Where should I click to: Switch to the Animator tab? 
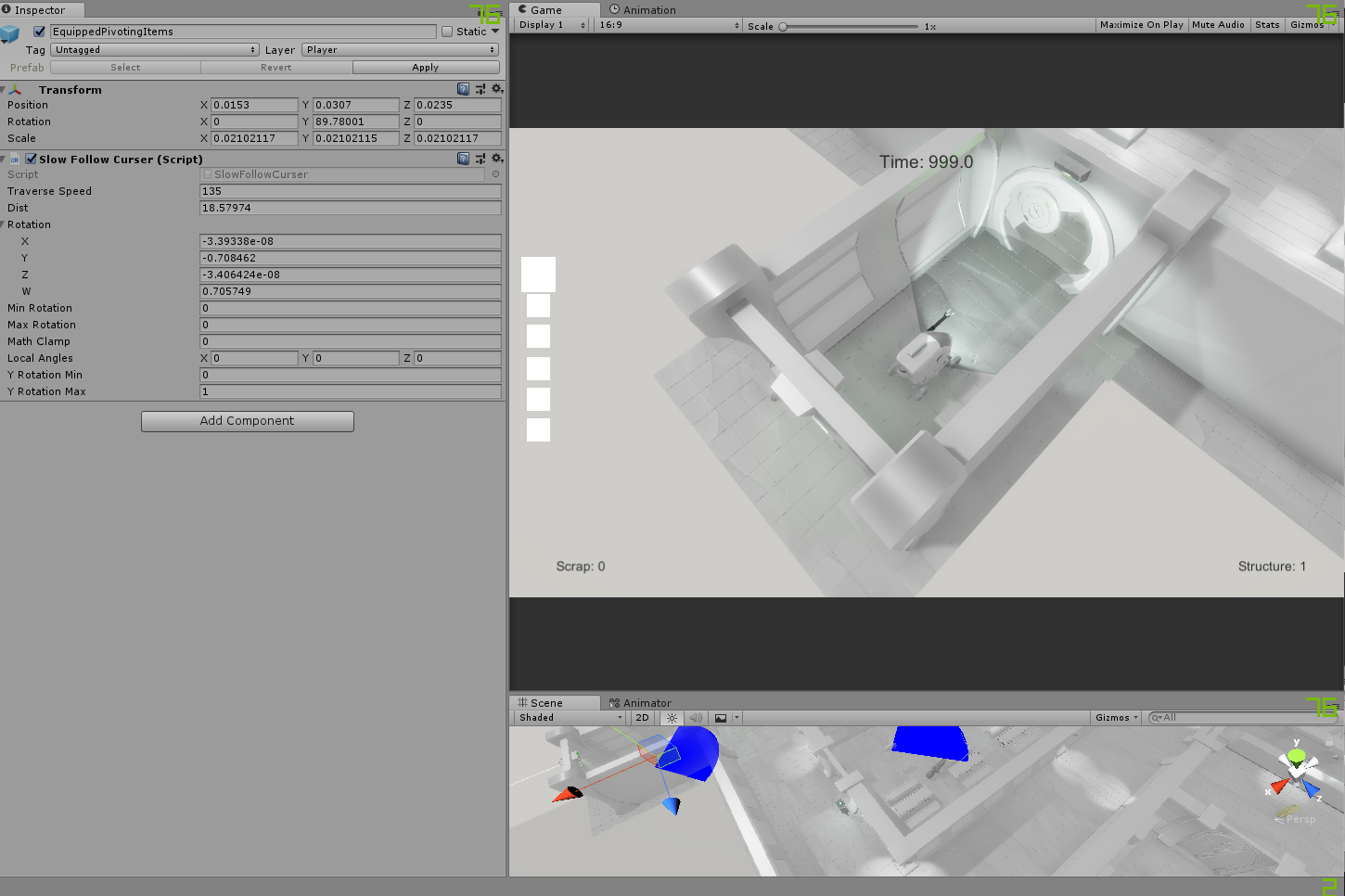[640, 703]
